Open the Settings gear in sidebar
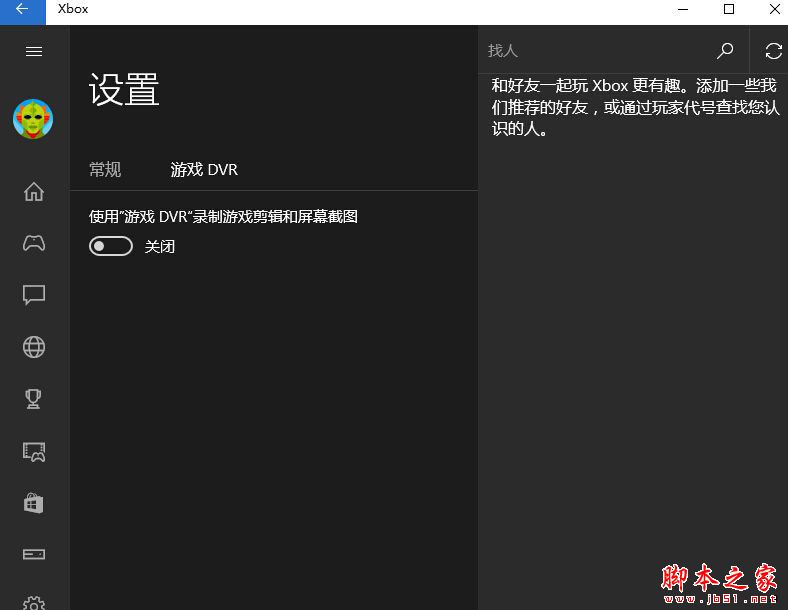The height and width of the screenshot is (610, 788). pos(34,603)
